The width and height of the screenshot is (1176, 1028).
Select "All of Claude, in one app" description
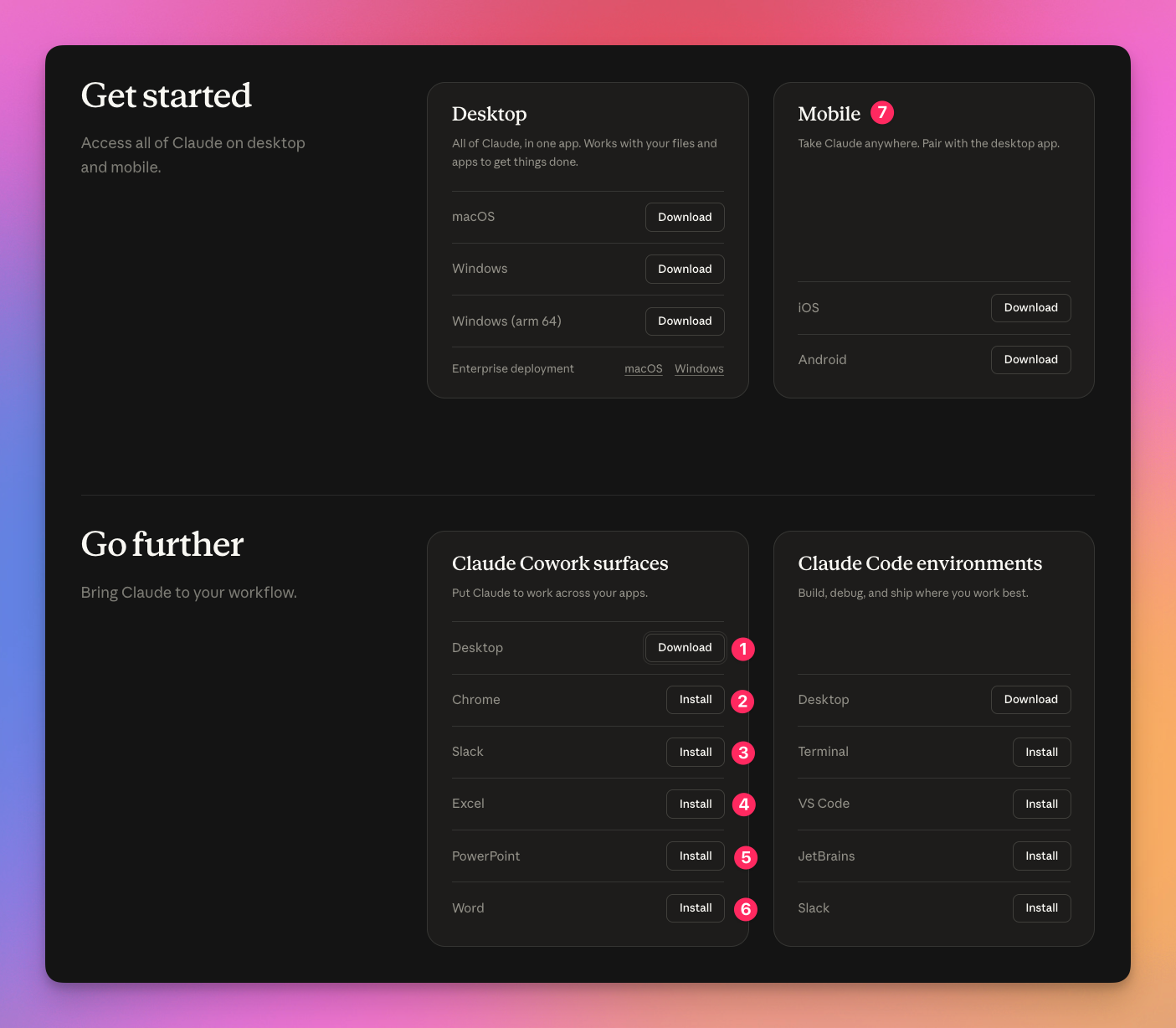click(x=584, y=152)
